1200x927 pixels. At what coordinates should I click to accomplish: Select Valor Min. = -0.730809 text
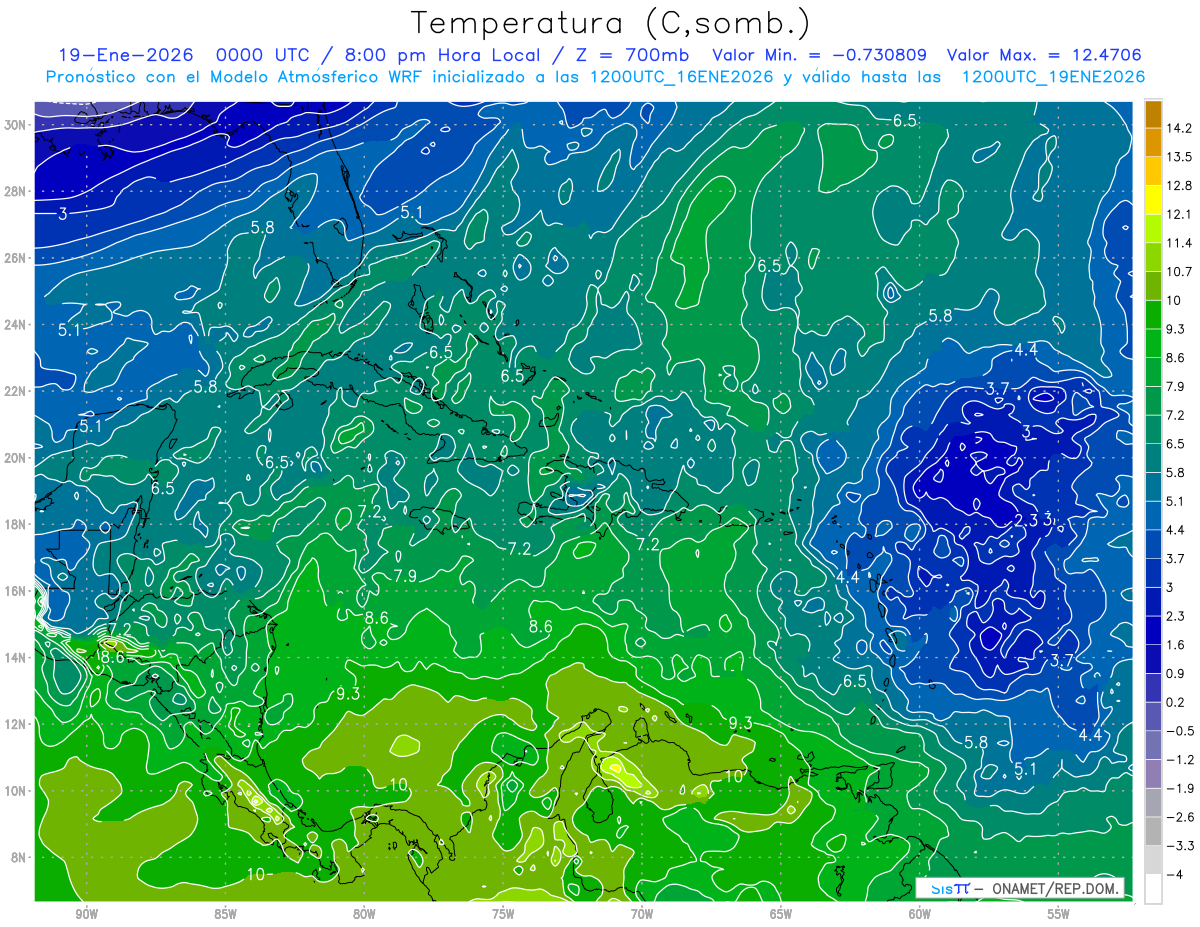[x=819, y=55]
